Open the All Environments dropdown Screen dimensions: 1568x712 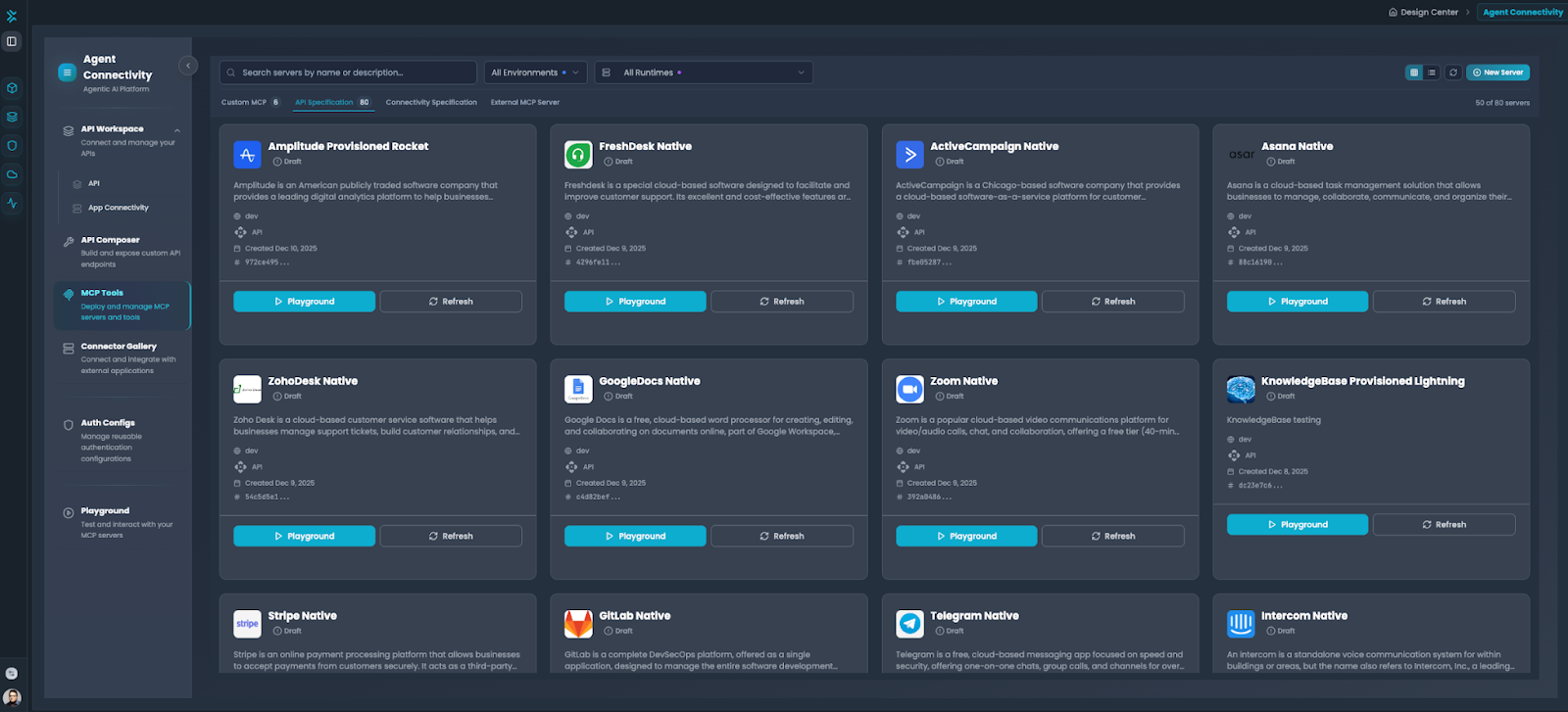(x=535, y=72)
